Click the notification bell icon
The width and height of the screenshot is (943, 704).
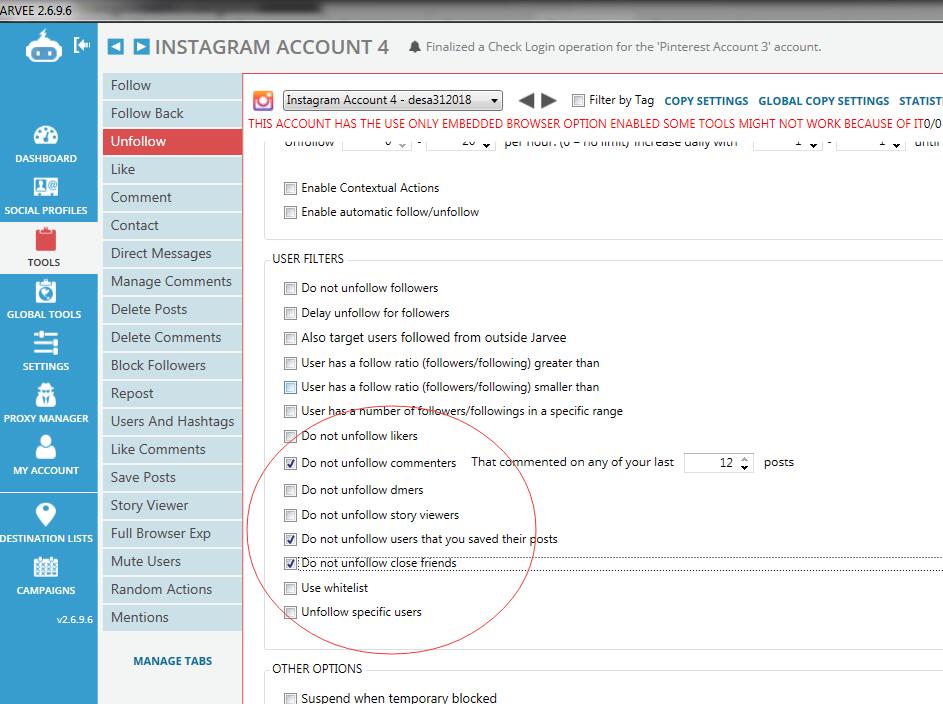tap(414, 46)
